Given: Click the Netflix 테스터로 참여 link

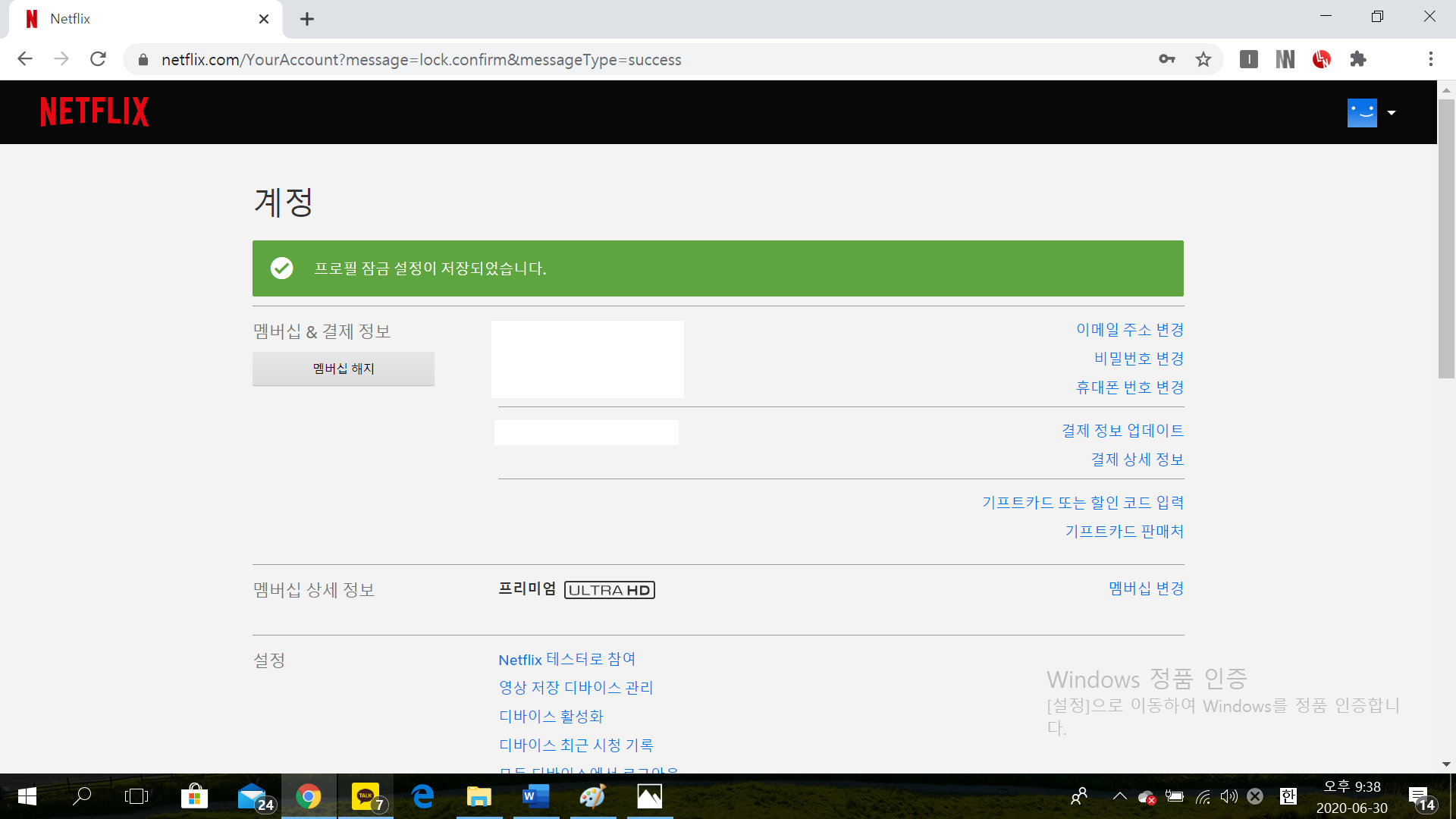Looking at the screenshot, I should click(x=566, y=659).
